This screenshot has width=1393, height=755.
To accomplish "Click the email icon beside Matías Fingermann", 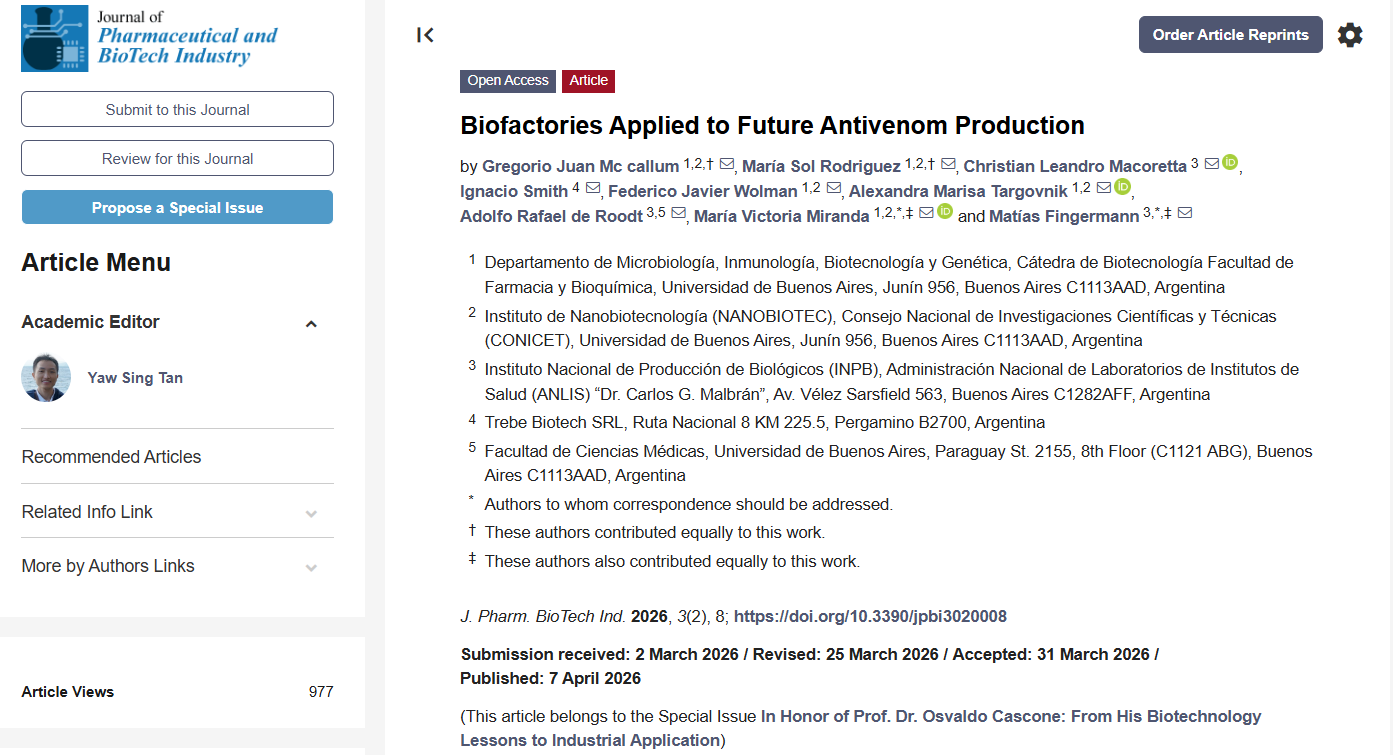I will coord(1185,213).
